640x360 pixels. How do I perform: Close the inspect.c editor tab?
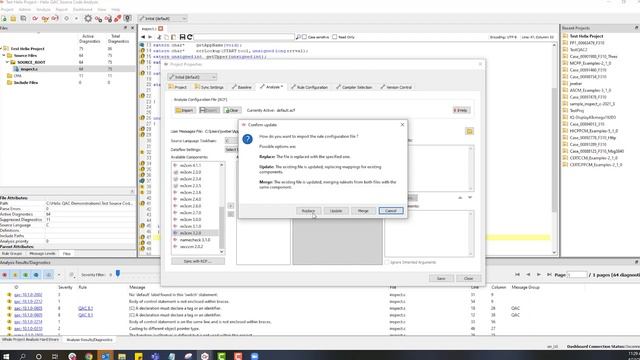pos(161,29)
